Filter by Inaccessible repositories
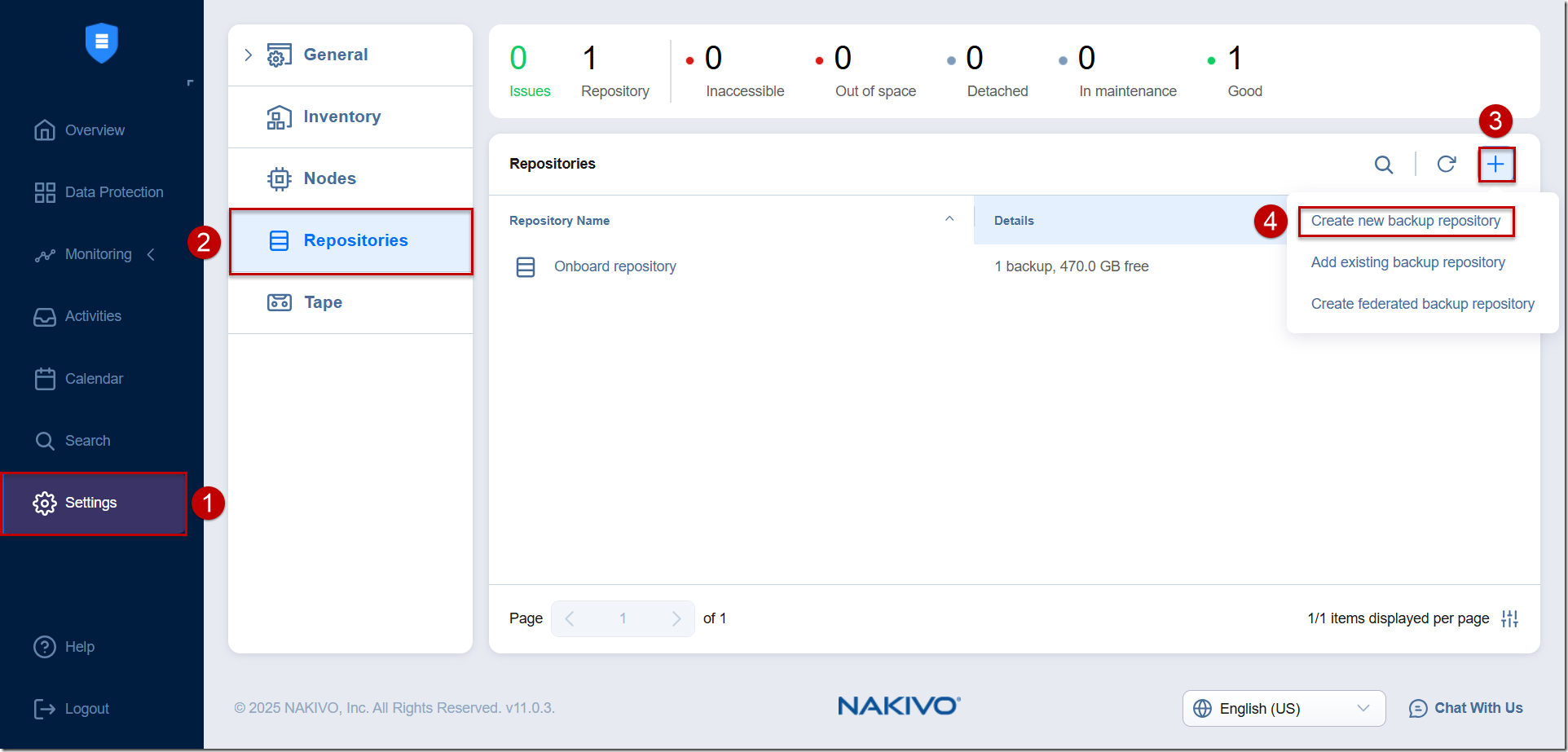This screenshot has width=1568, height=752. pyautogui.click(x=735, y=71)
